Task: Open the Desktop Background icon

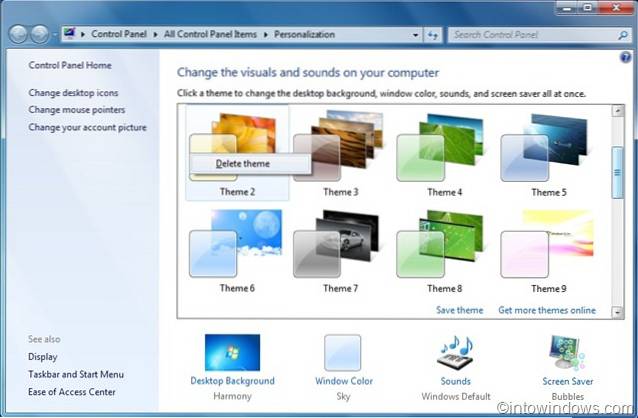Action: pyautogui.click(x=232, y=353)
